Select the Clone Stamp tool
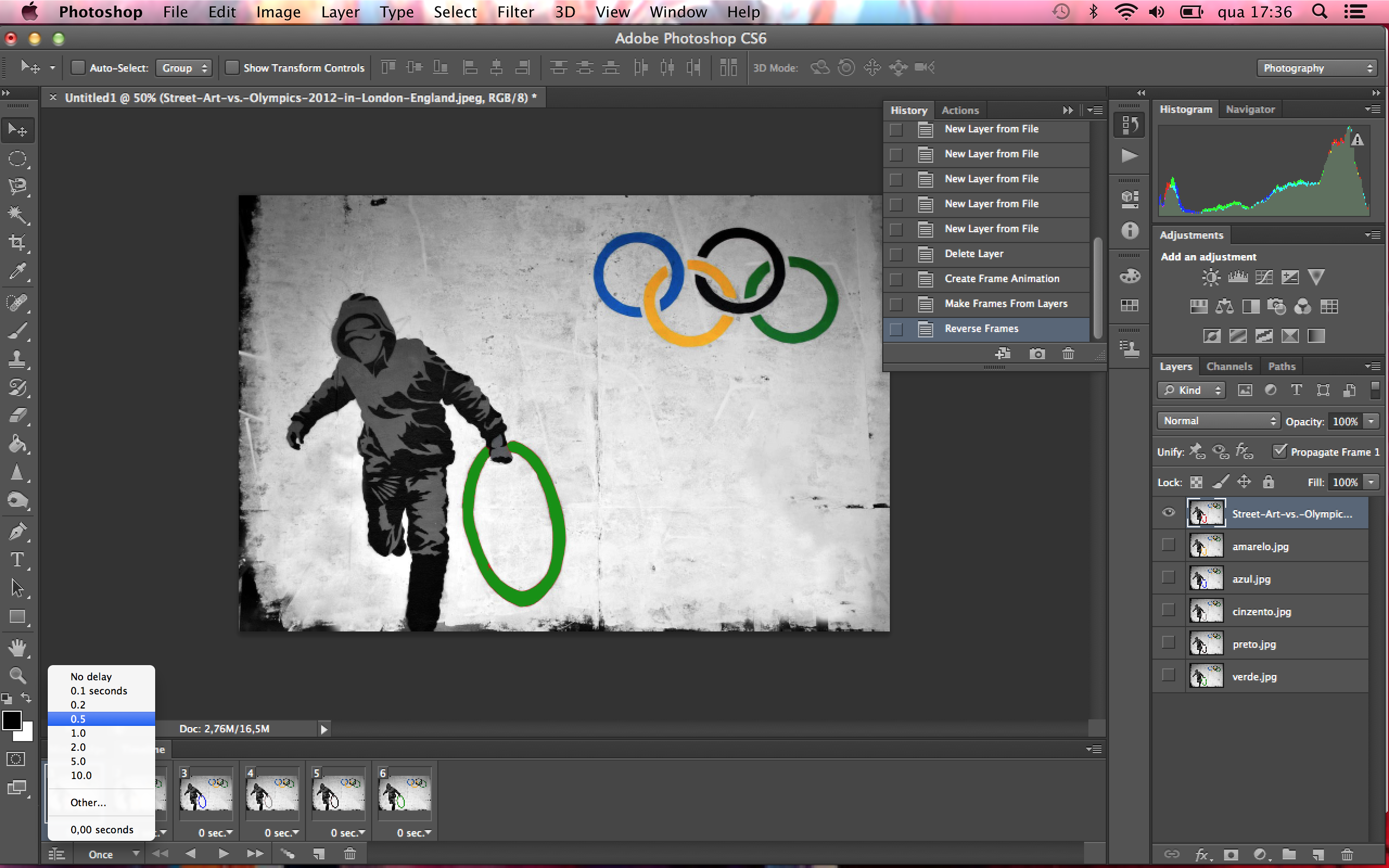This screenshot has height=868, width=1389. [x=17, y=359]
